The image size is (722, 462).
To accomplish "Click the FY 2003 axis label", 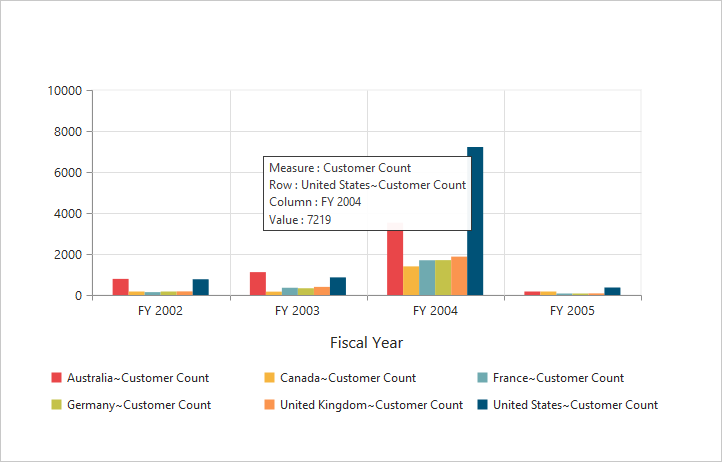I will pos(297,311).
